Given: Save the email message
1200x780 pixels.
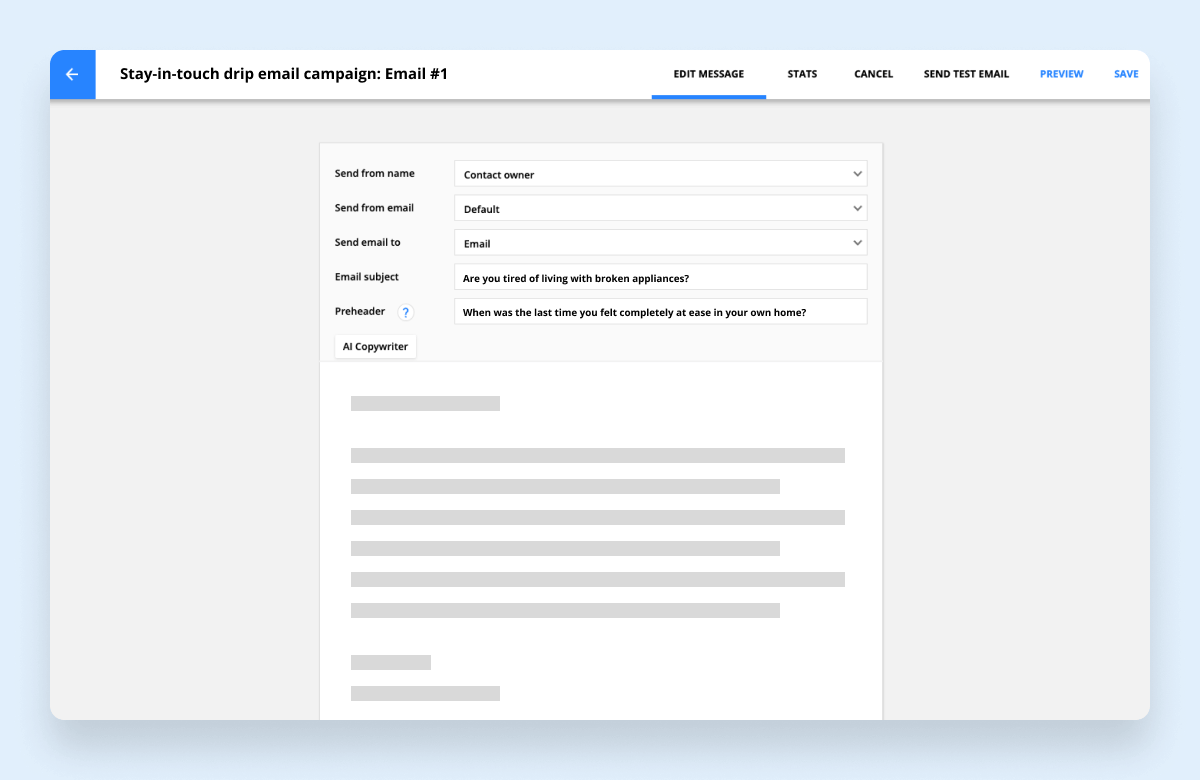Looking at the screenshot, I should (x=1126, y=74).
